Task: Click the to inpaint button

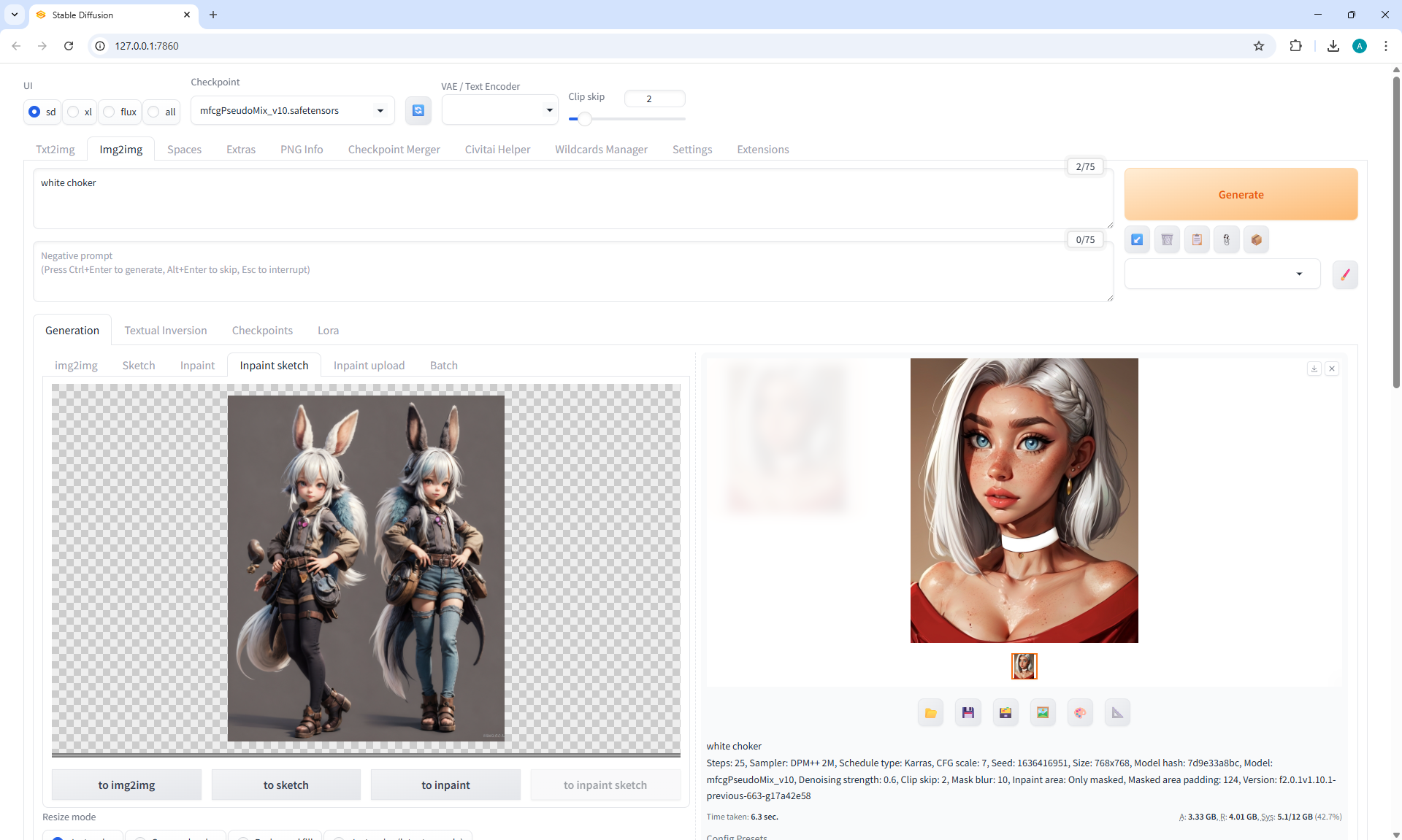Action: point(445,785)
